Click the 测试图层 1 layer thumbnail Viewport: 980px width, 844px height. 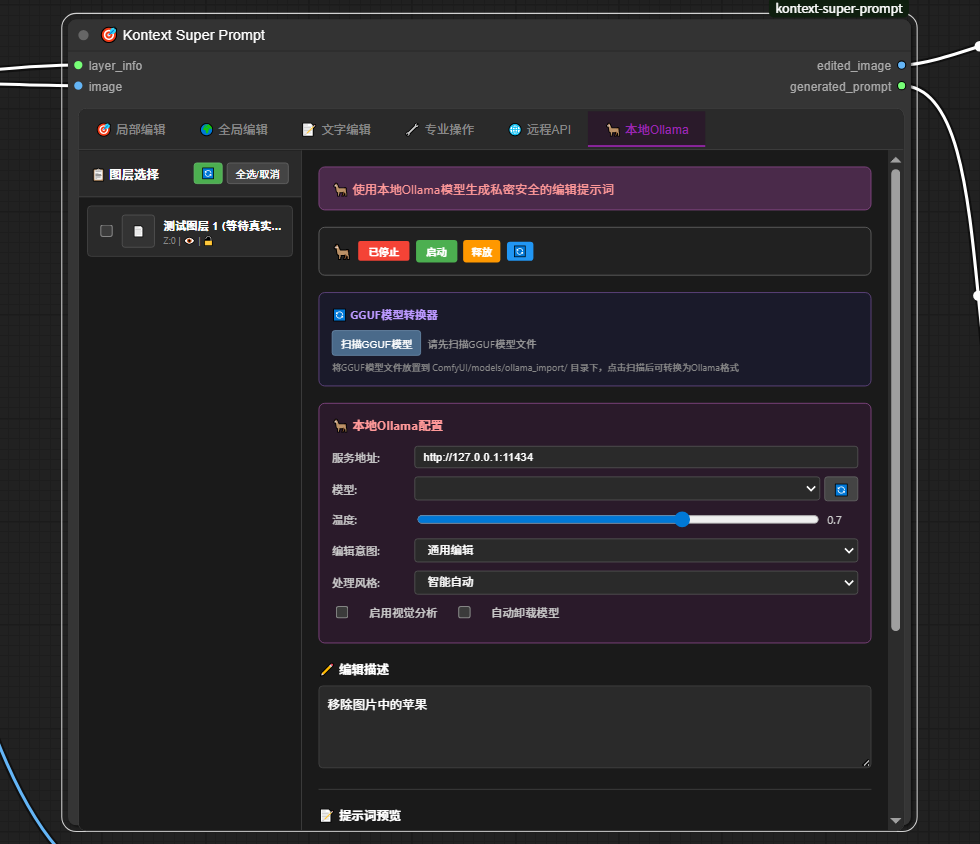point(138,231)
